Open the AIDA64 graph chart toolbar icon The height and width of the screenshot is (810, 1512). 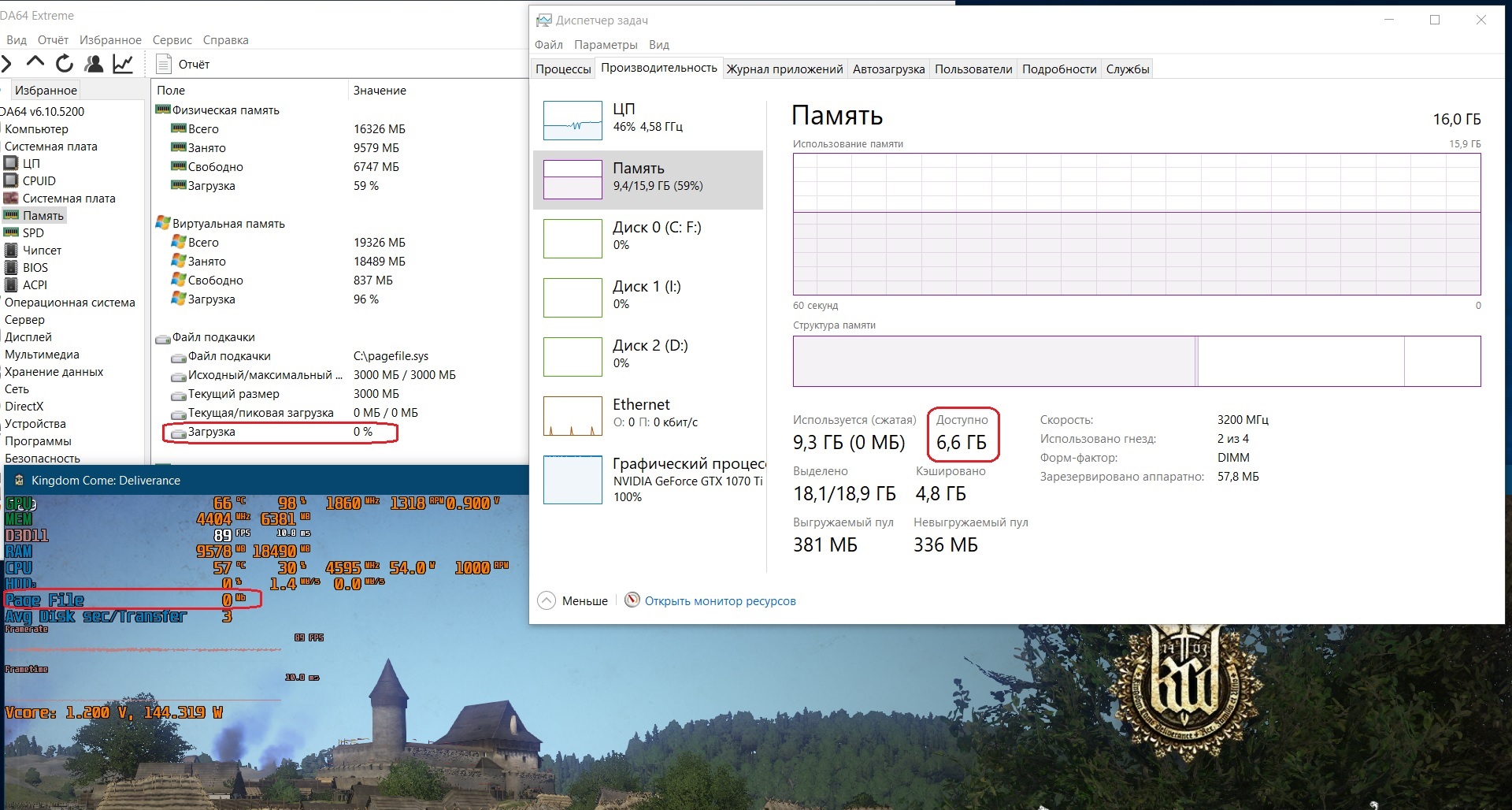tap(123, 63)
